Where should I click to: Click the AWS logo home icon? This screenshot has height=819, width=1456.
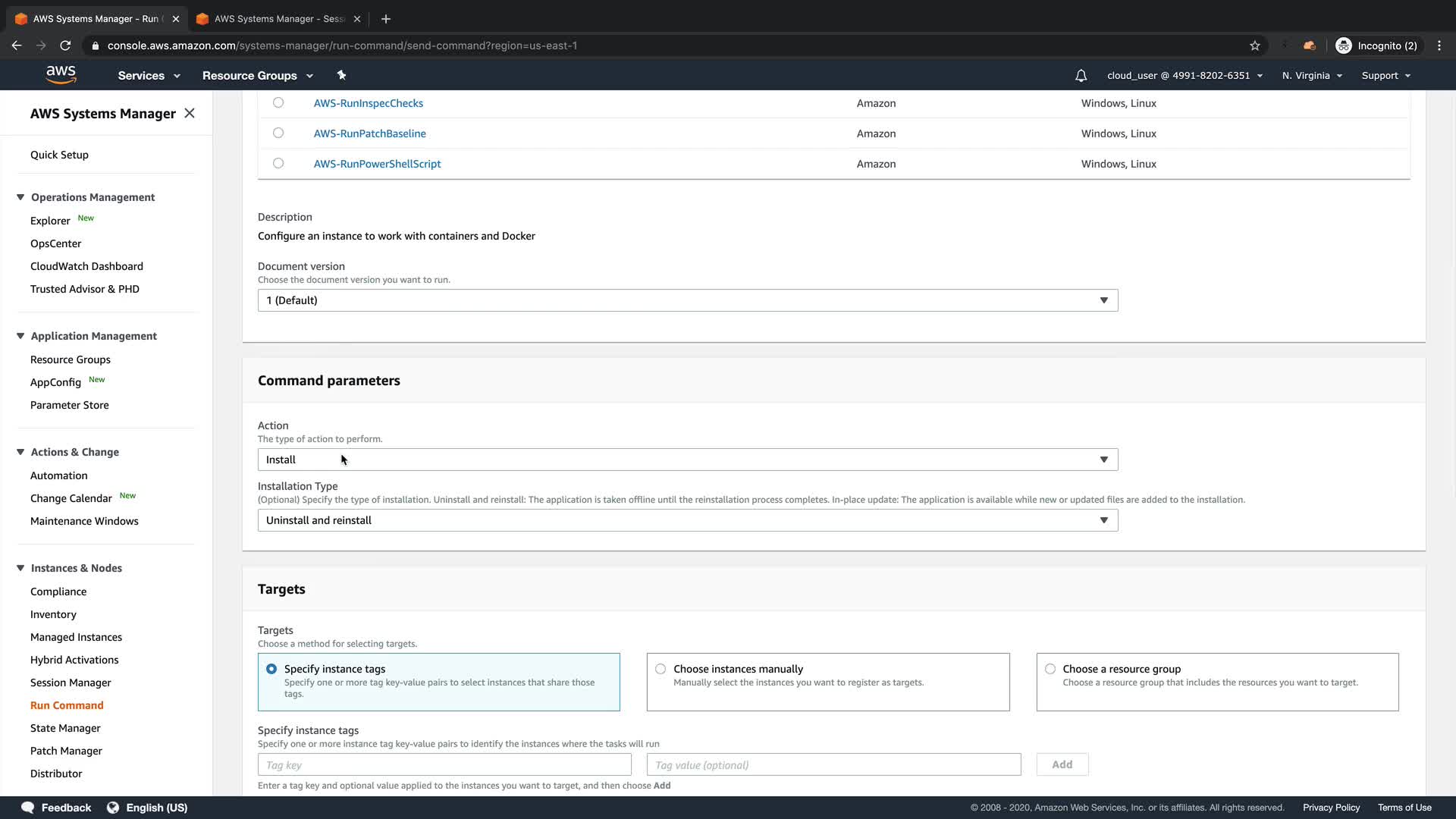[61, 74]
